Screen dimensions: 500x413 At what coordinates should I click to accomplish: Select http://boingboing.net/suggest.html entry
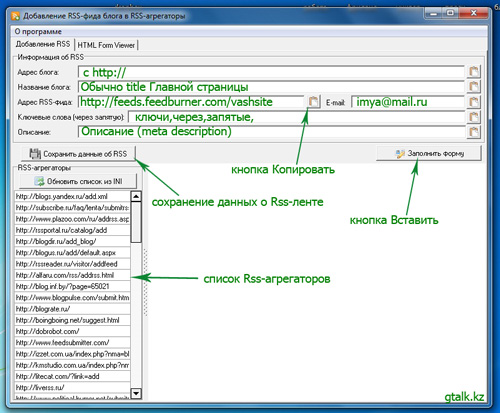coord(72,320)
